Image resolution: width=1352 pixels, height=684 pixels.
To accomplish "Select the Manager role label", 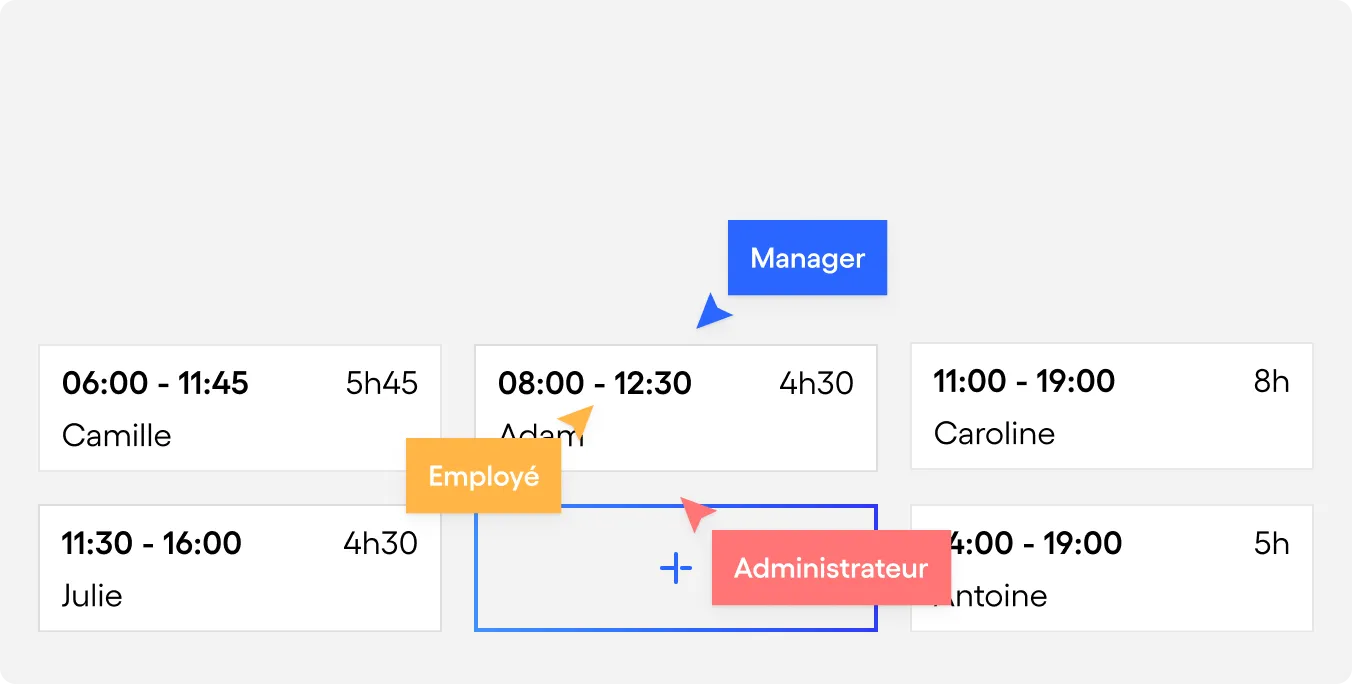I will pos(807,257).
